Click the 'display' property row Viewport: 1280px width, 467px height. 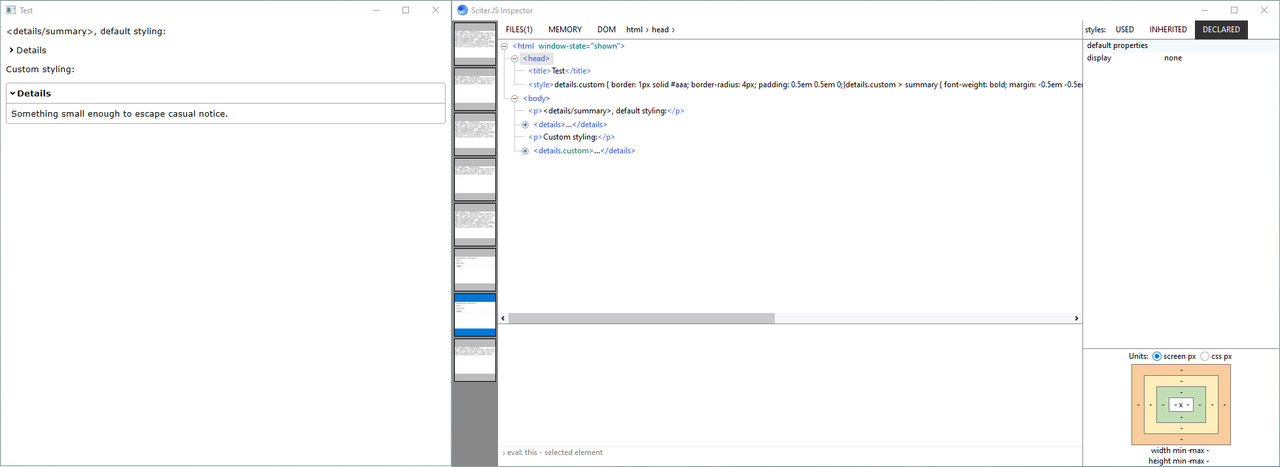[1181, 58]
